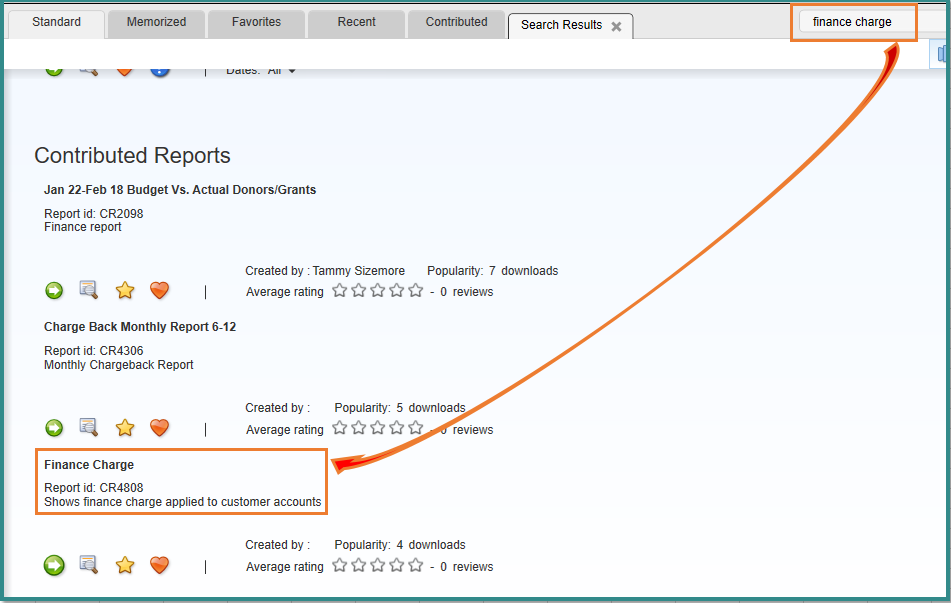
Task: Open the Contributed tab
Action: (457, 22)
